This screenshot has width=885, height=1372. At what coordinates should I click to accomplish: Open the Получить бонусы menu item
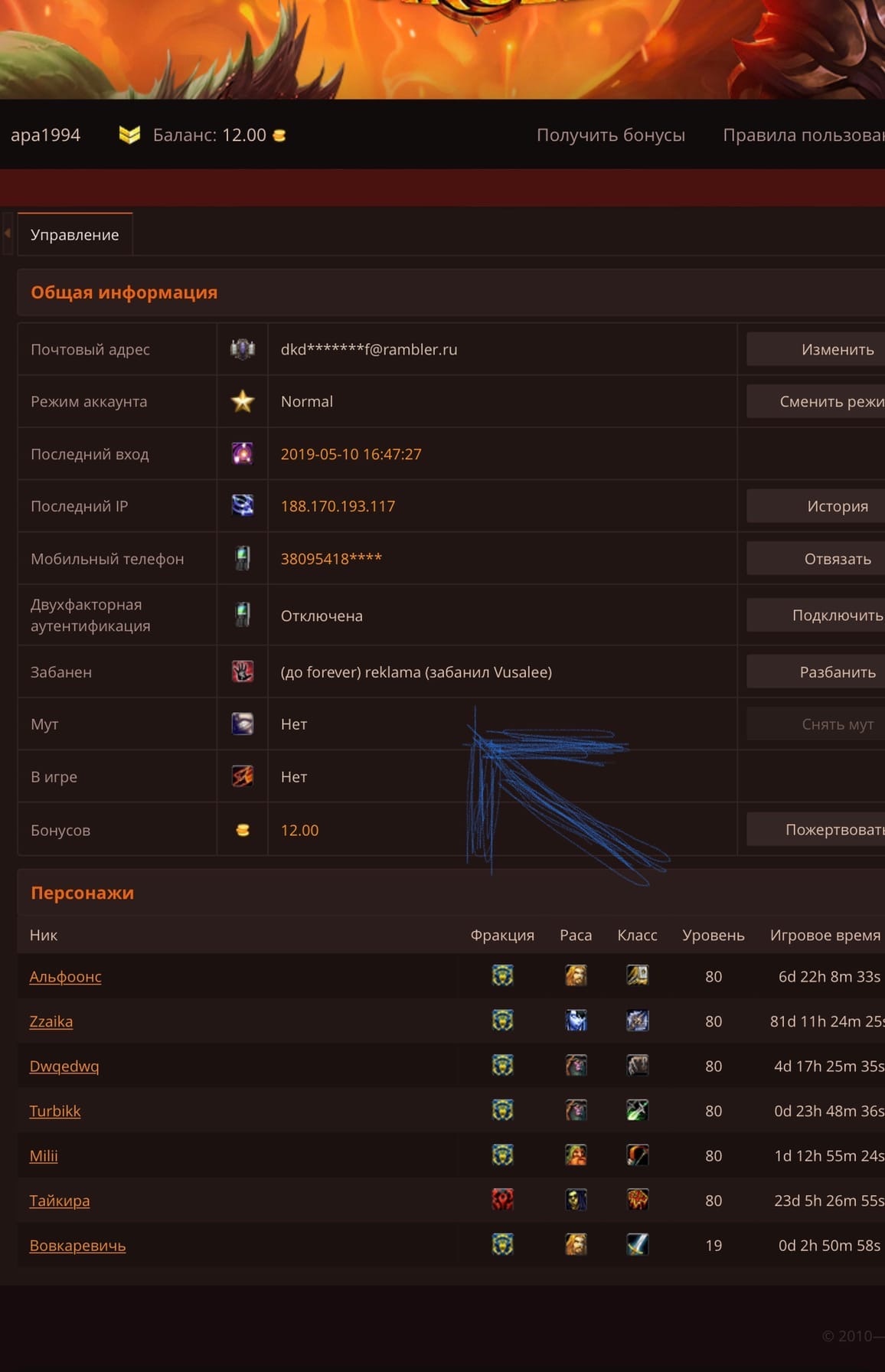pos(610,135)
